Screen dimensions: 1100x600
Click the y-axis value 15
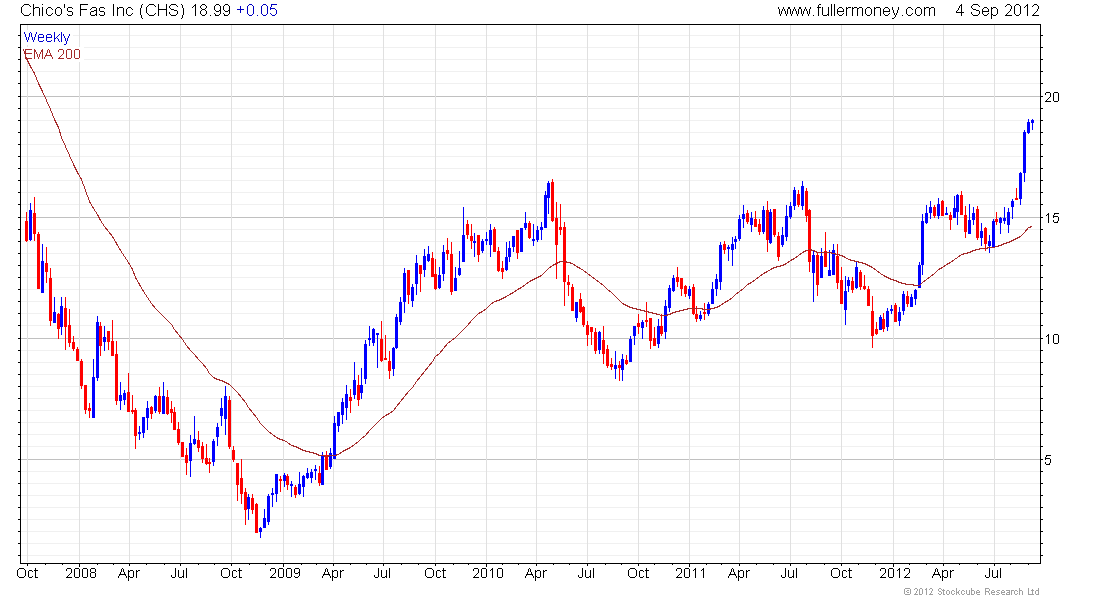[x=1052, y=218]
